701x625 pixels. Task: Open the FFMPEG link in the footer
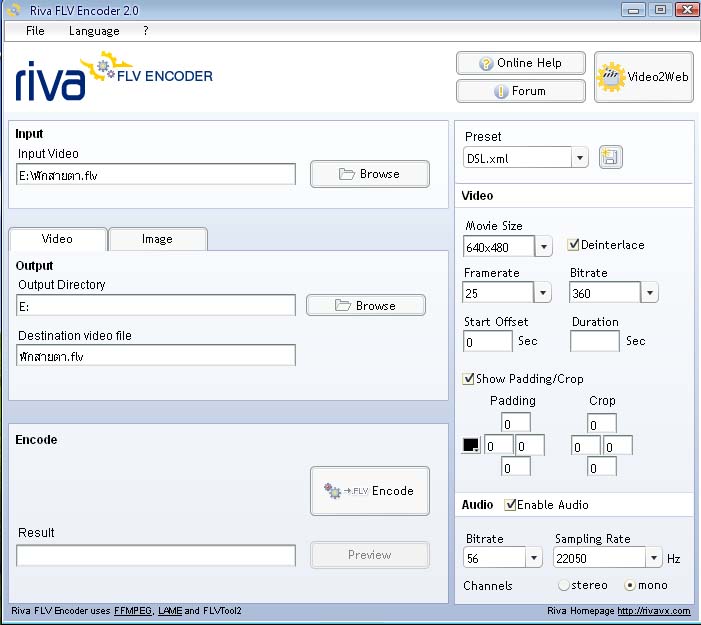[133, 611]
